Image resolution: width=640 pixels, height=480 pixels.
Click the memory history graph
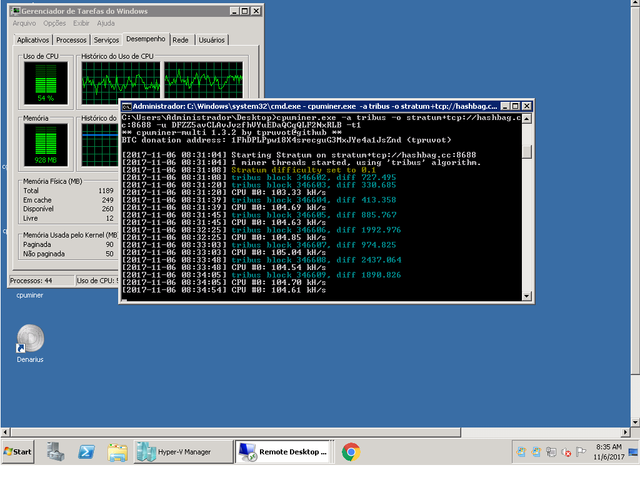(x=100, y=145)
